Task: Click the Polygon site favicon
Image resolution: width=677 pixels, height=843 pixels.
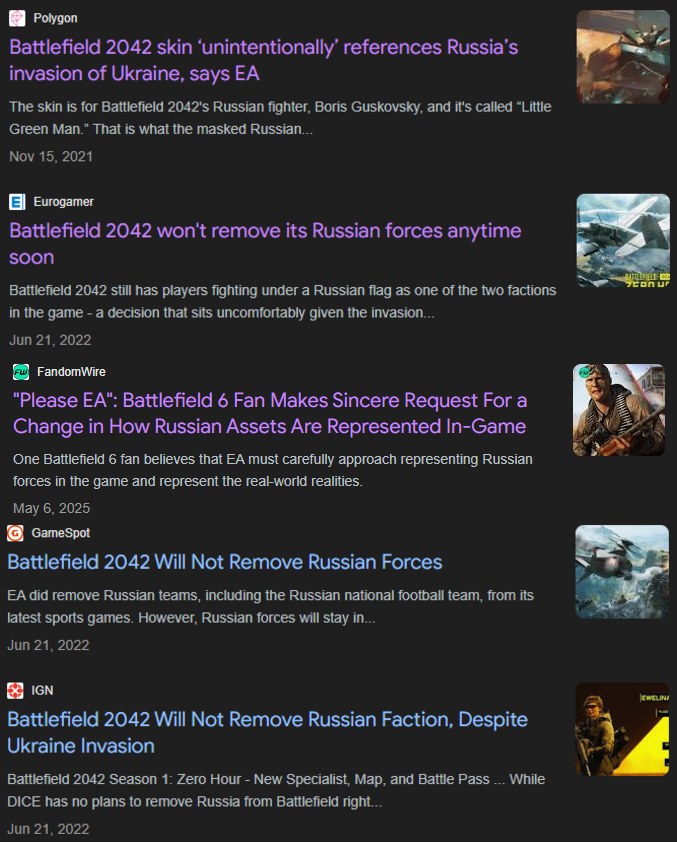Action: tap(17, 18)
